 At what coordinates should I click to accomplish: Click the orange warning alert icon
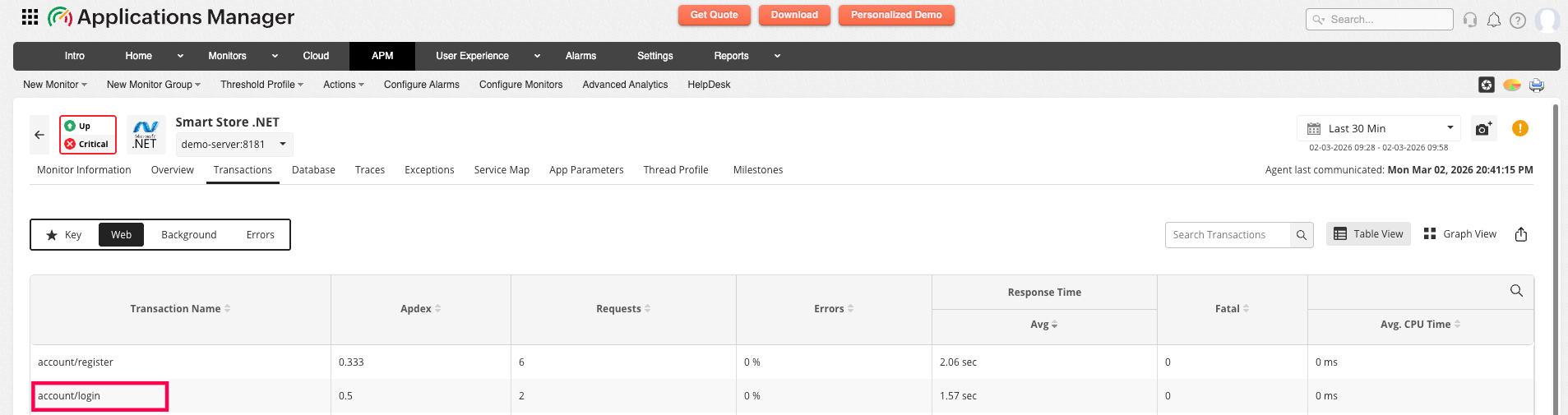(1520, 128)
